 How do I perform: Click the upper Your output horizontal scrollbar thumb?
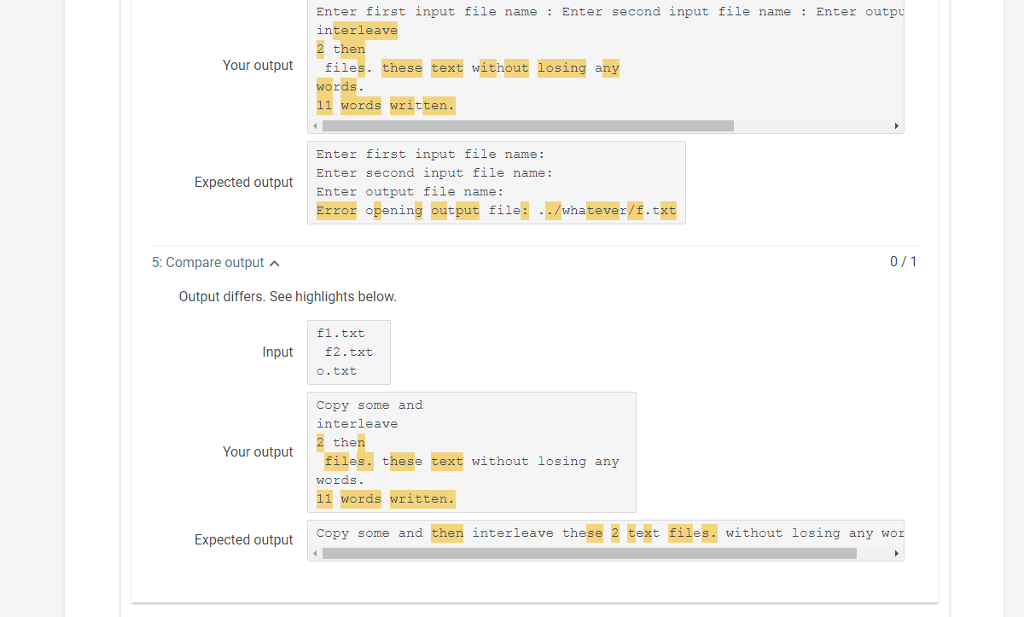coord(528,126)
